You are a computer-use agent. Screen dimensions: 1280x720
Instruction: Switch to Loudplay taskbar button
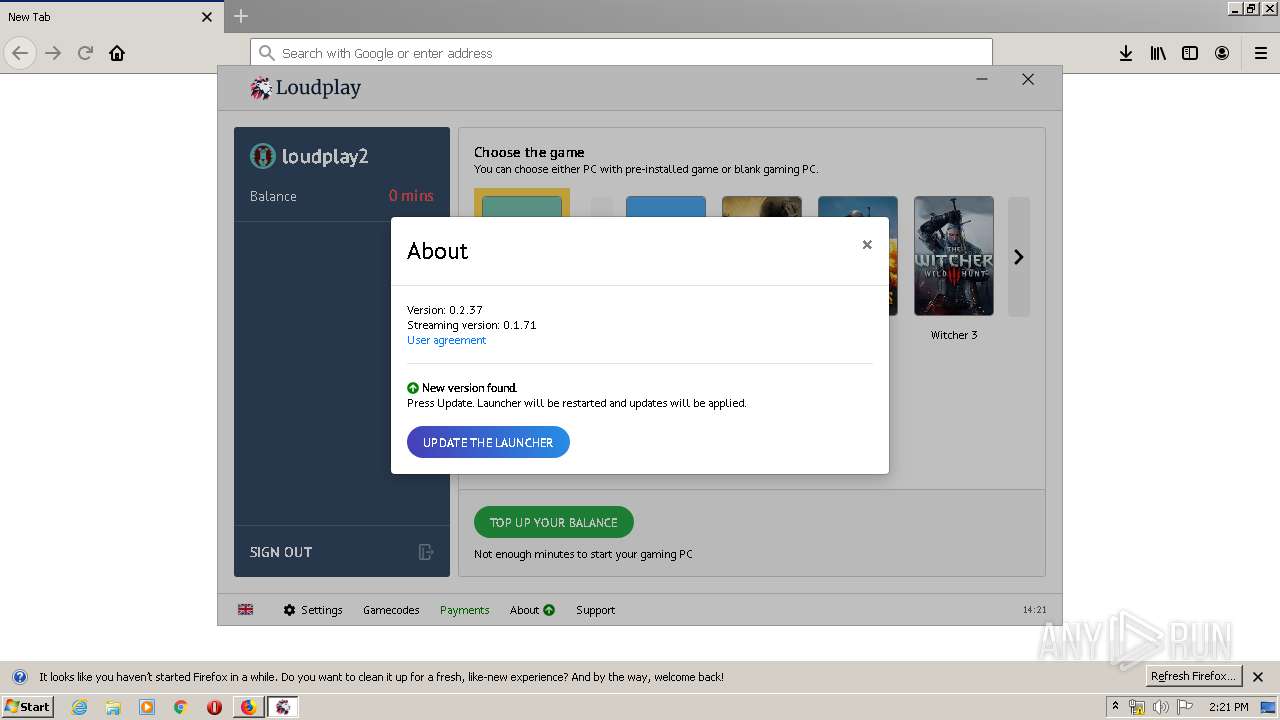point(283,707)
